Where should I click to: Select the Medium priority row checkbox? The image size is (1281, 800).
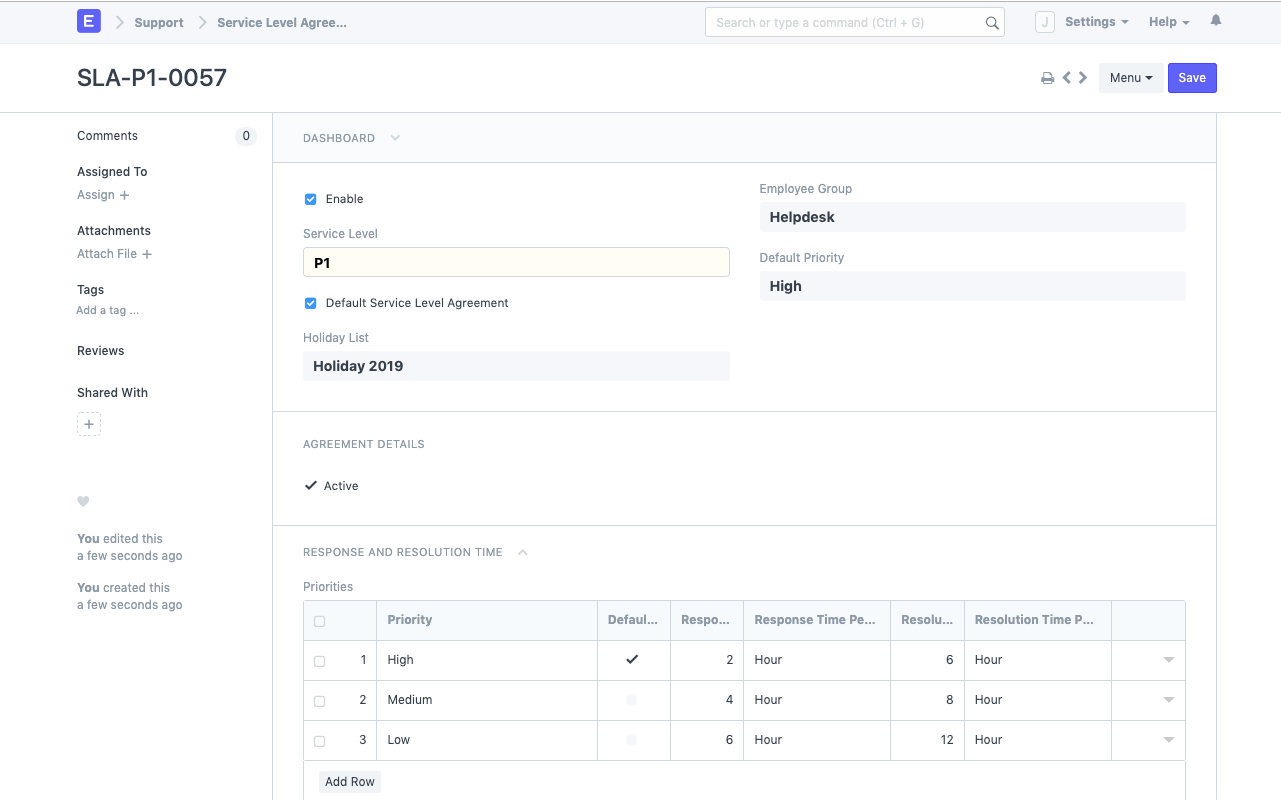(x=320, y=700)
